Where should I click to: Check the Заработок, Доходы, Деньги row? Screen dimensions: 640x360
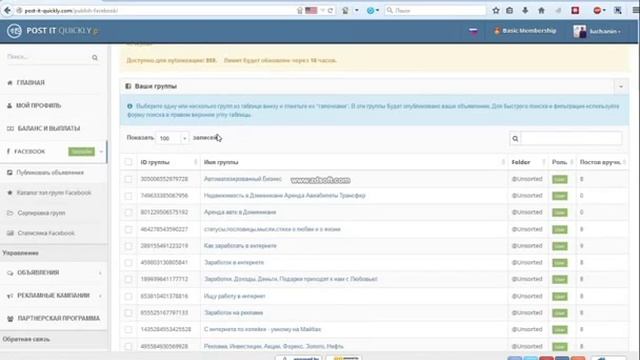point(129,280)
